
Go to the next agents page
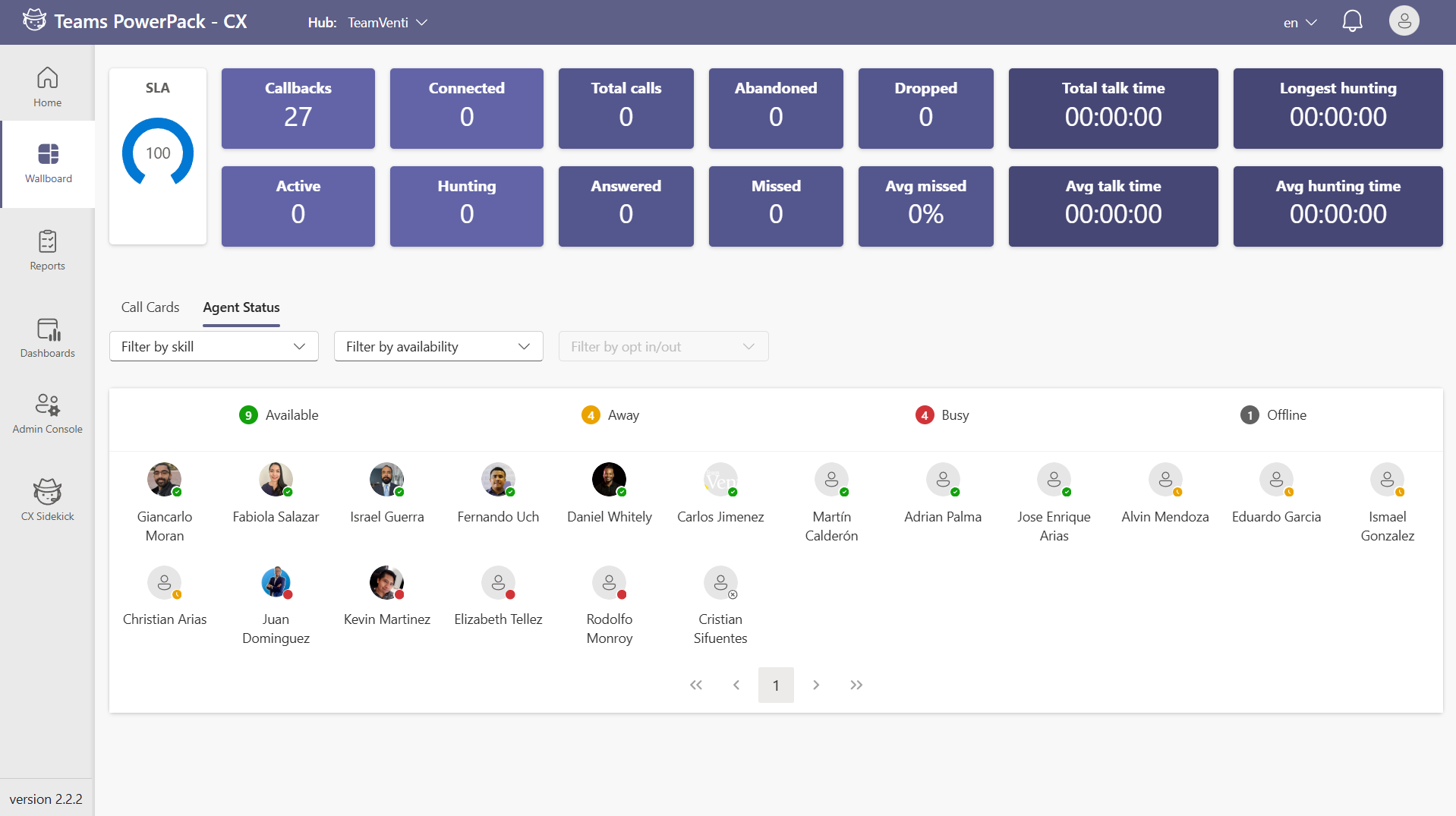click(x=816, y=685)
